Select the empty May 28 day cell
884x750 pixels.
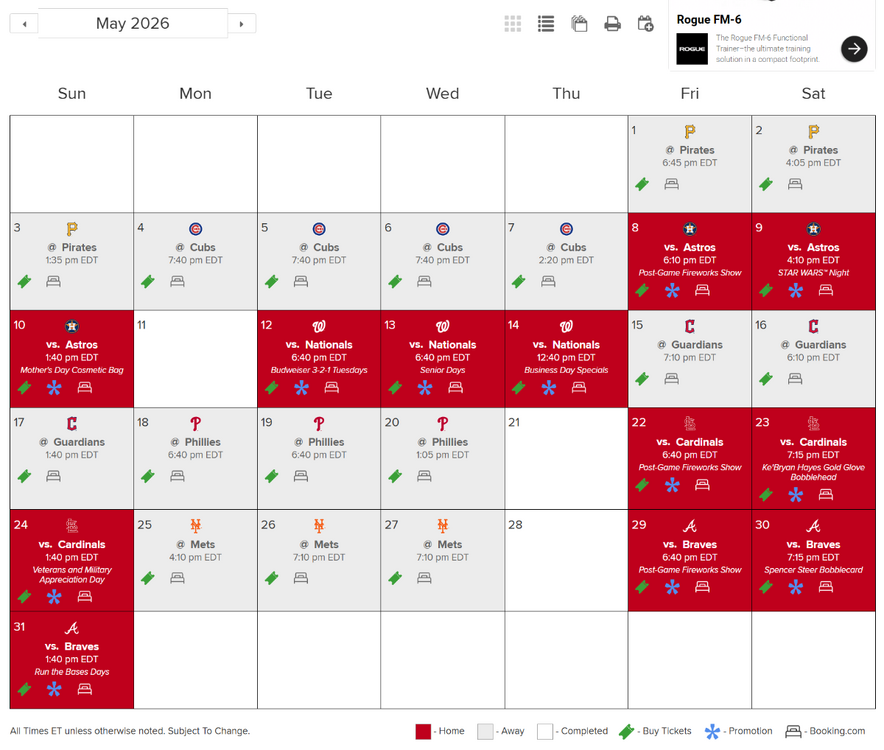tap(566, 561)
